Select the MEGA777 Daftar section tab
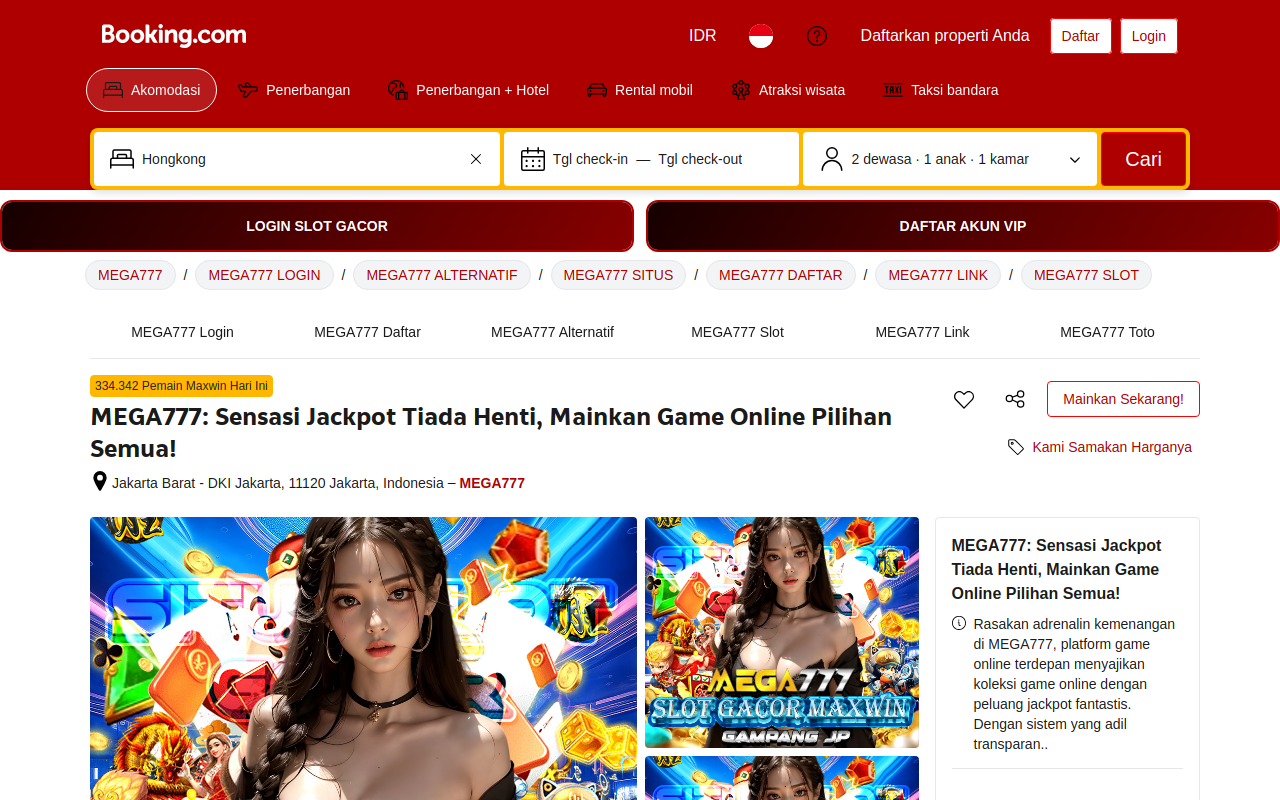 tap(367, 332)
